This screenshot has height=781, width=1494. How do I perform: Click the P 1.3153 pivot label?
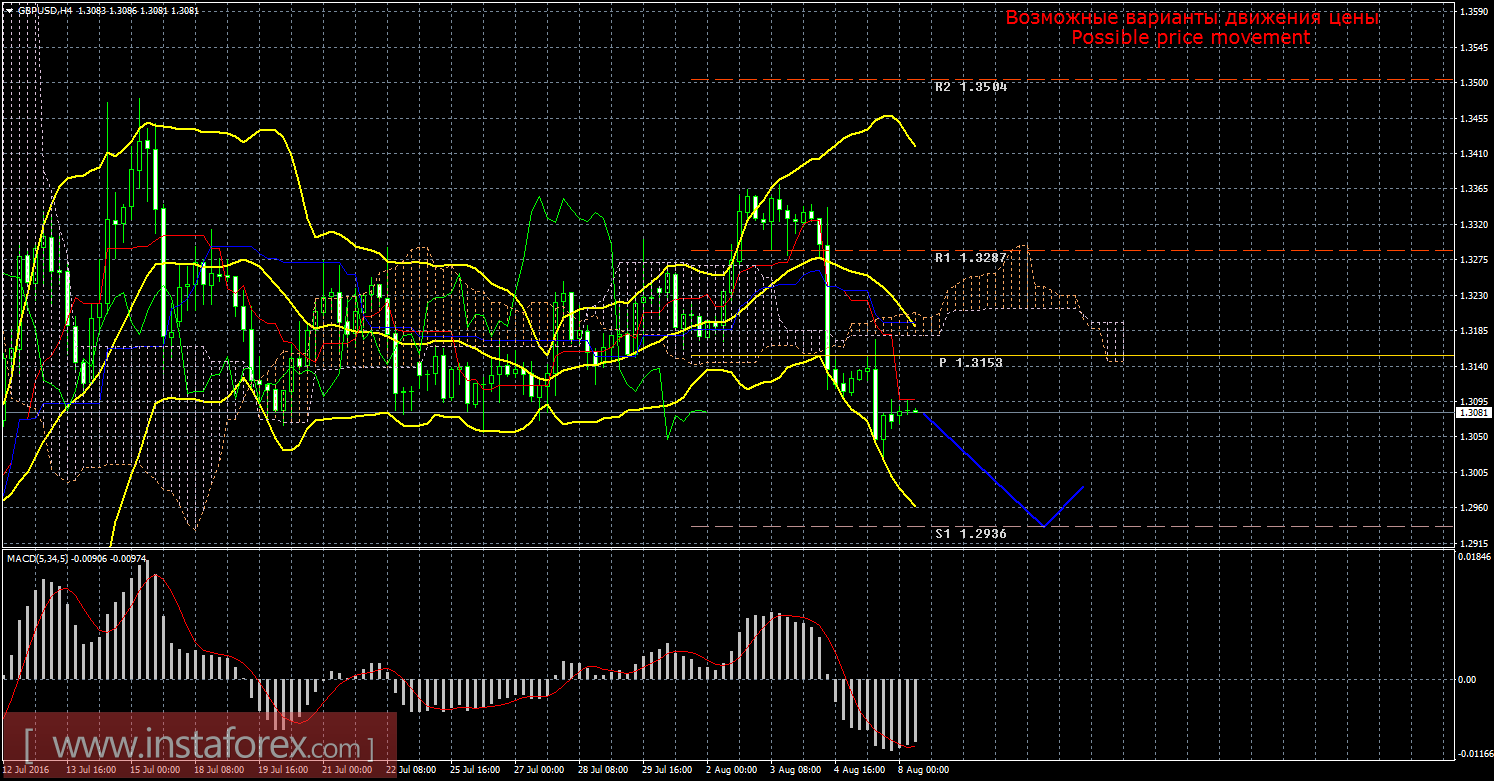click(970, 363)
